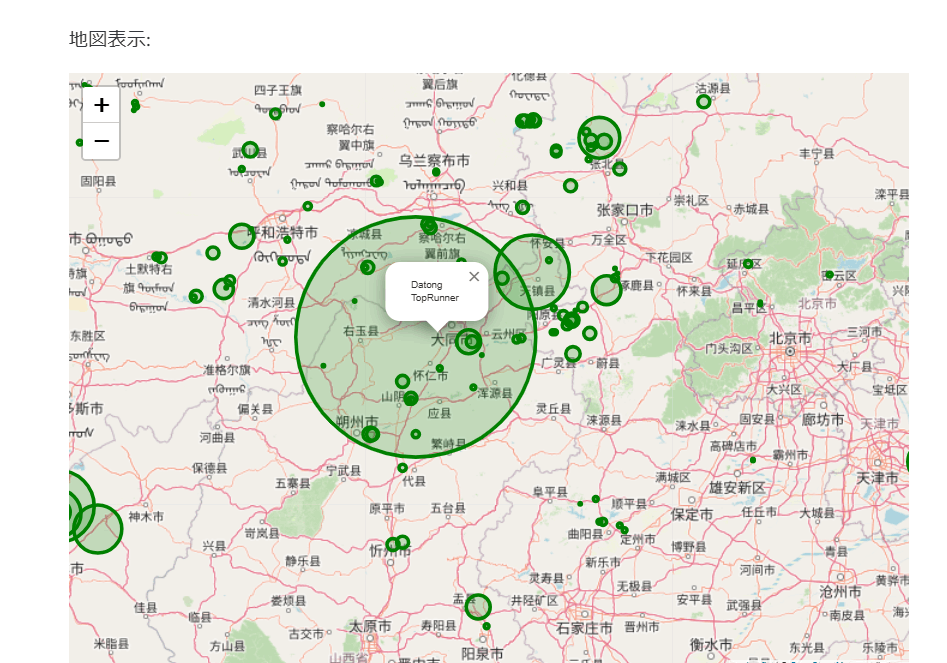
Task: Click the 灵丘县 label on the map
Action: [553, 409]
